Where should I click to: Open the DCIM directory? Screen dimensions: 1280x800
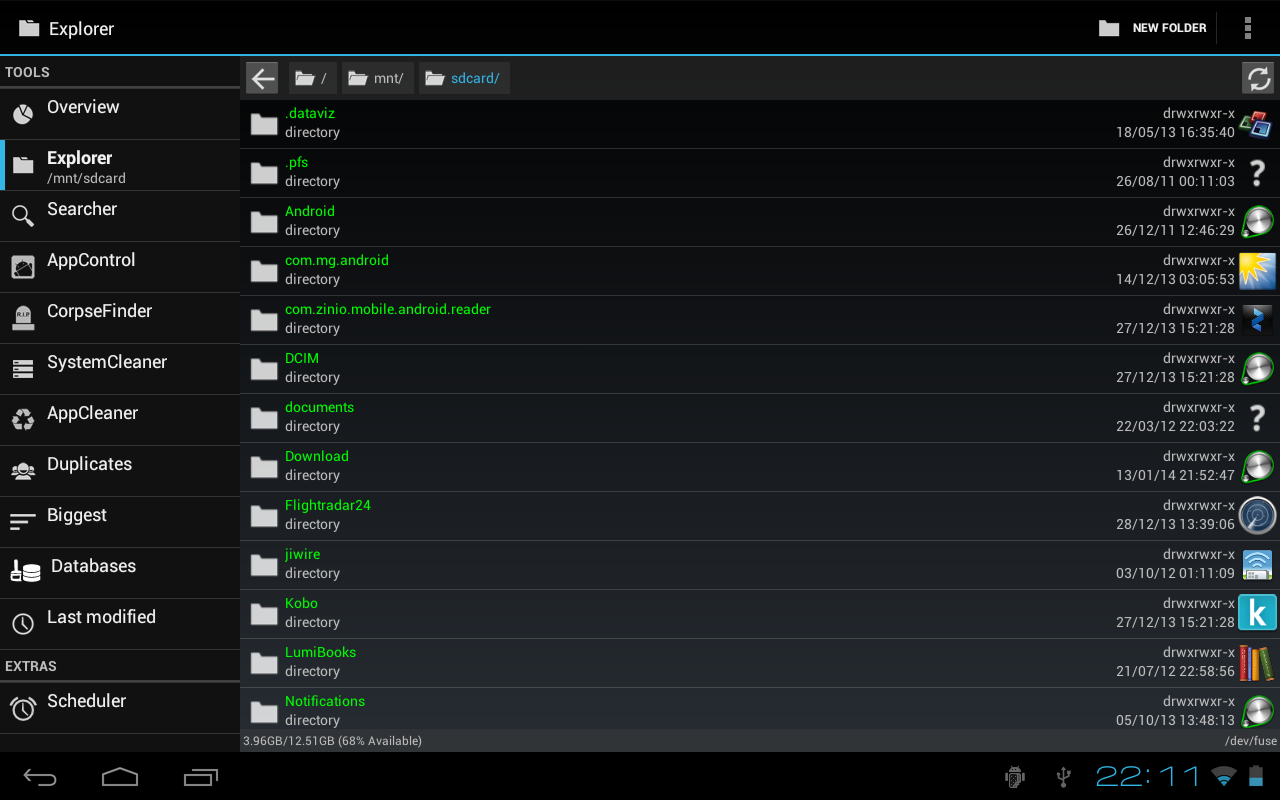pos(302,368)
